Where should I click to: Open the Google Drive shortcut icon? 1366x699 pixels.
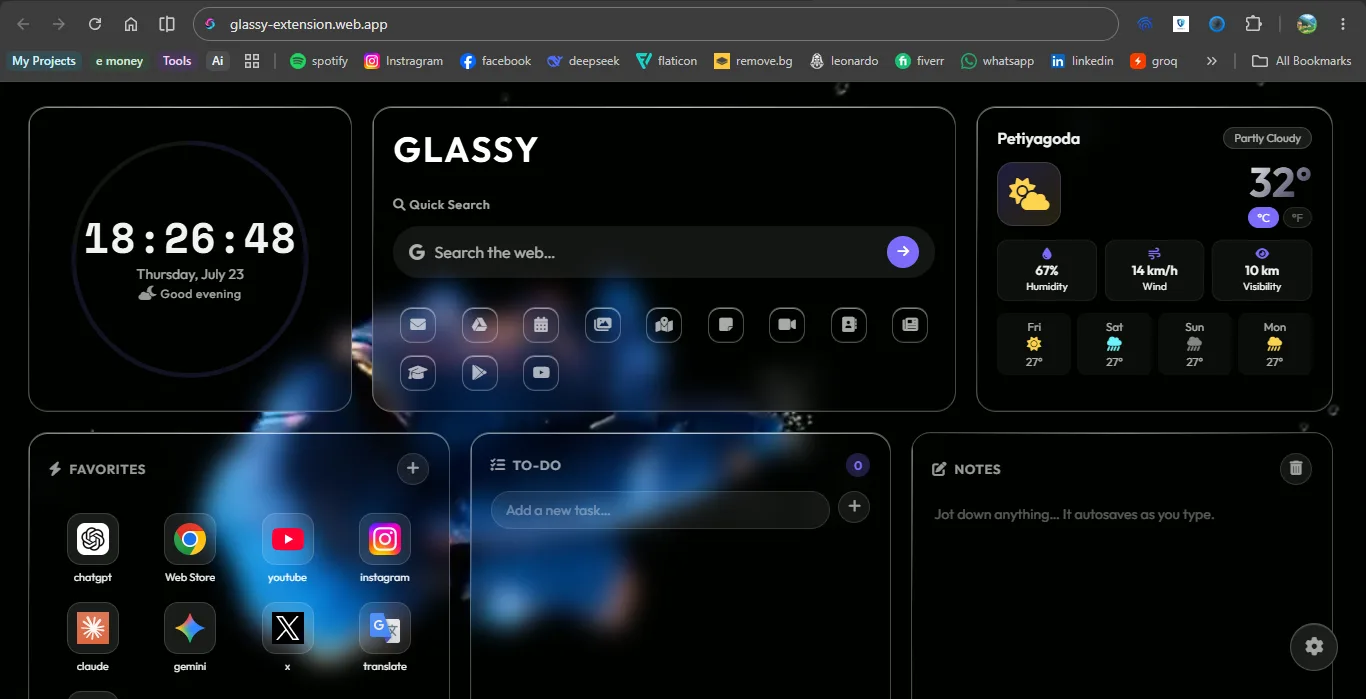tap(480, 324)
